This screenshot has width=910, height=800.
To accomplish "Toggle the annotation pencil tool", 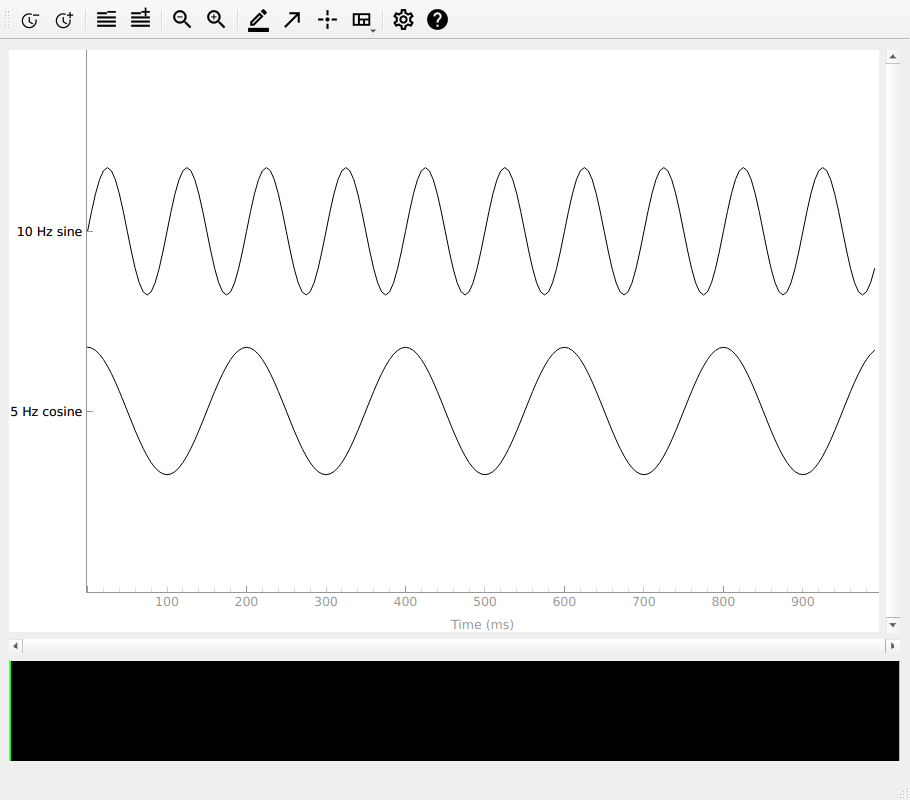I will click(258, 19).
